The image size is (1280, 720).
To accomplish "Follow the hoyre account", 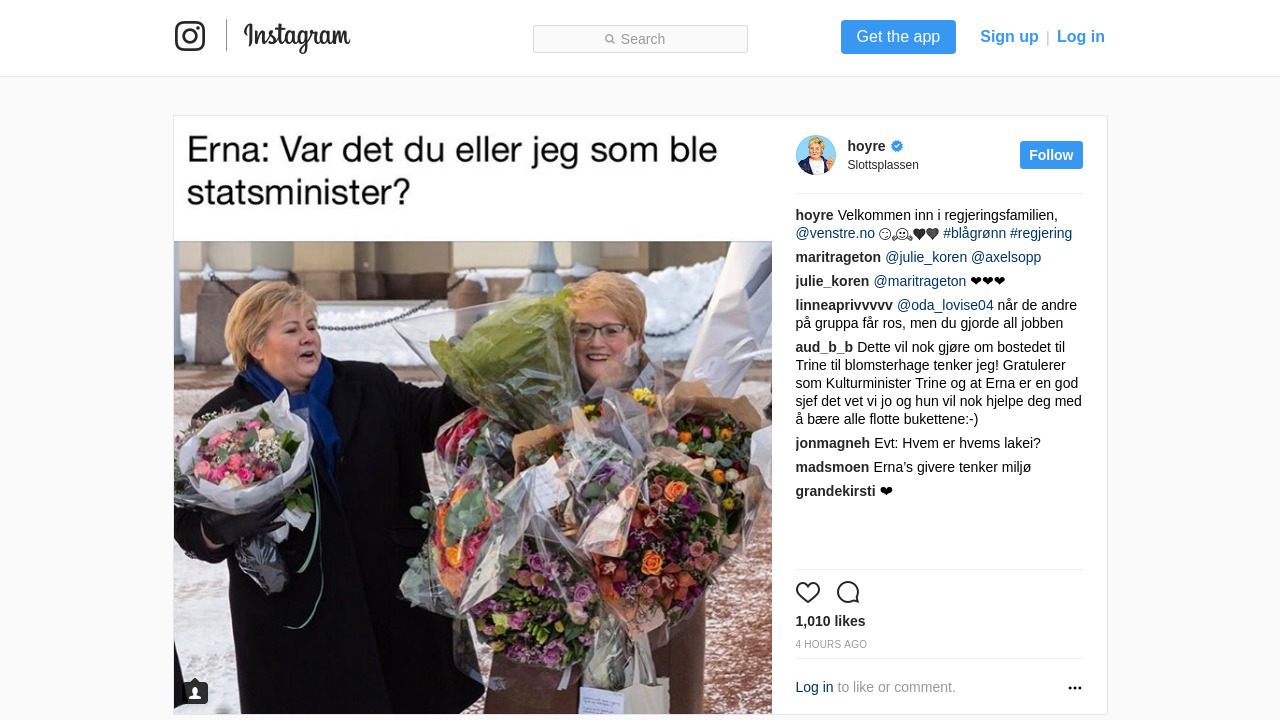I will [x=1051, y=155].
